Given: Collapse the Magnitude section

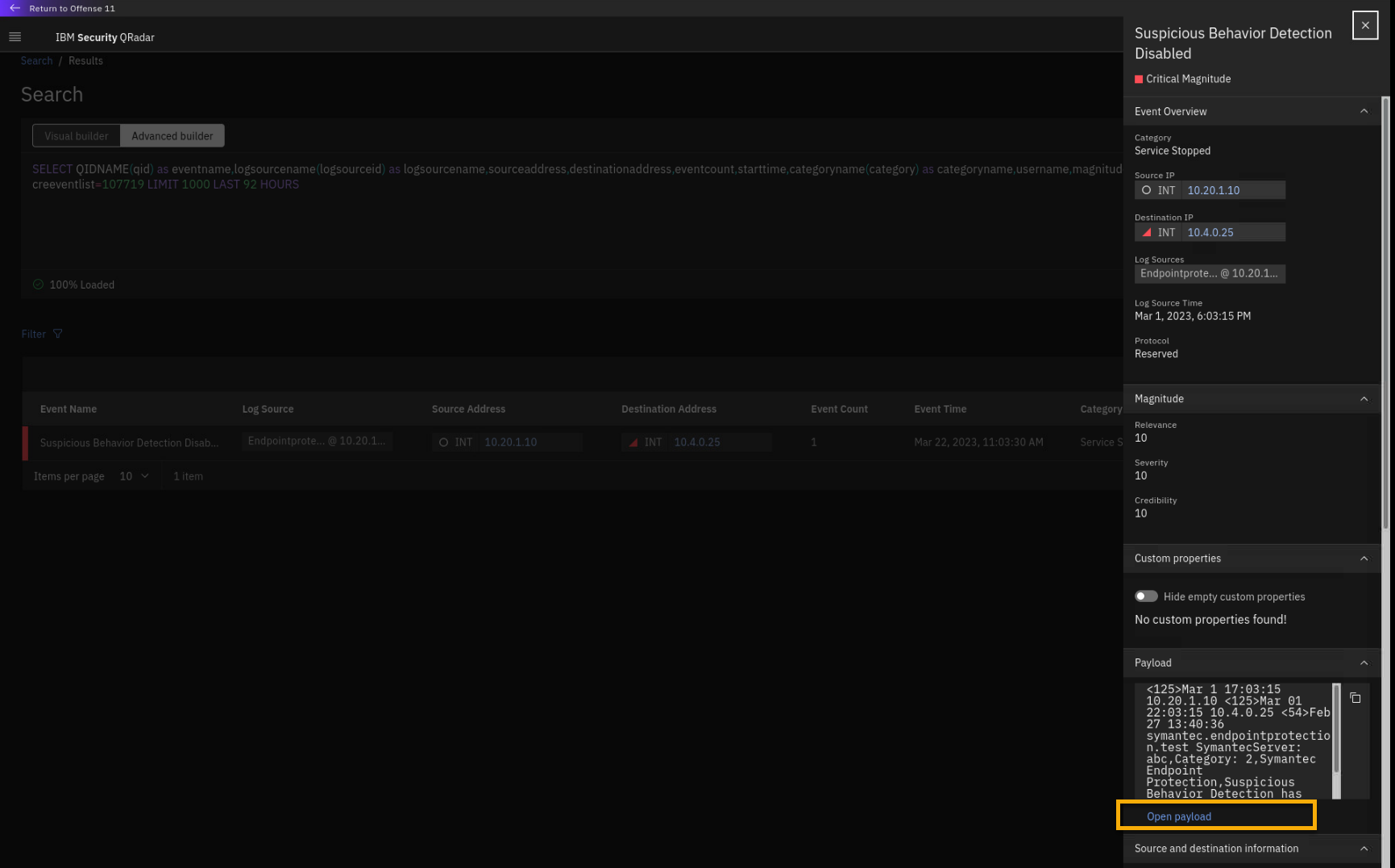Looking at the screenshot, I should tap(1364, 399).
